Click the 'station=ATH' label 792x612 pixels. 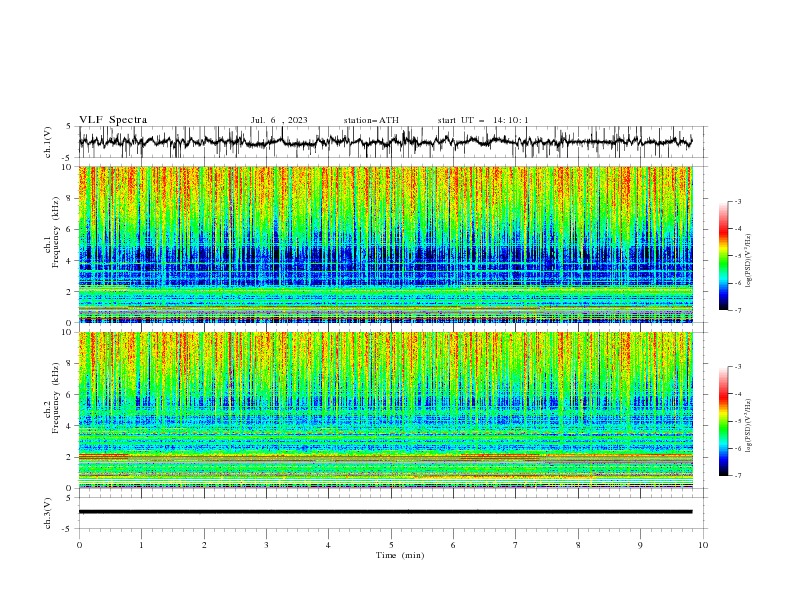pyautogui.click(x=371, y=120)
